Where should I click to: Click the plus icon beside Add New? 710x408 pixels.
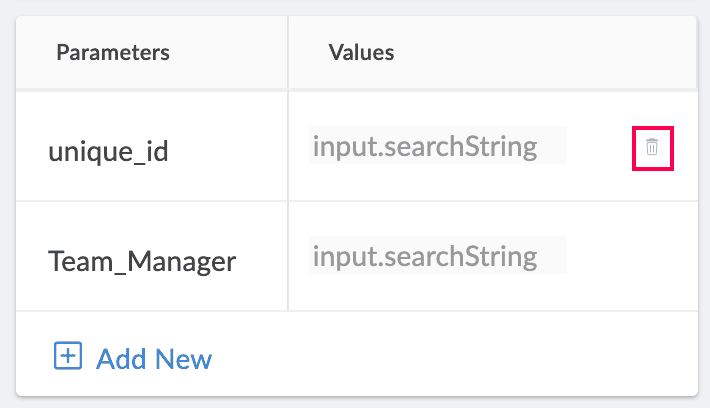(x=67, y=356)
